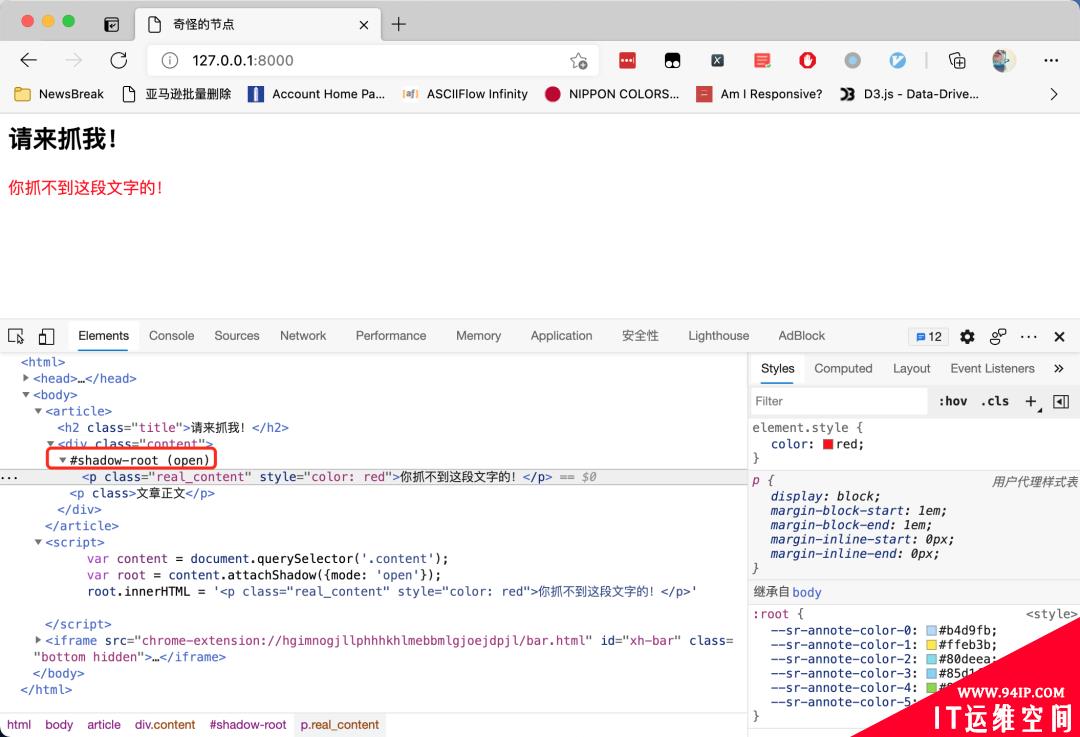
Task: Open the red note extension icon
Action: click(762, 61)
